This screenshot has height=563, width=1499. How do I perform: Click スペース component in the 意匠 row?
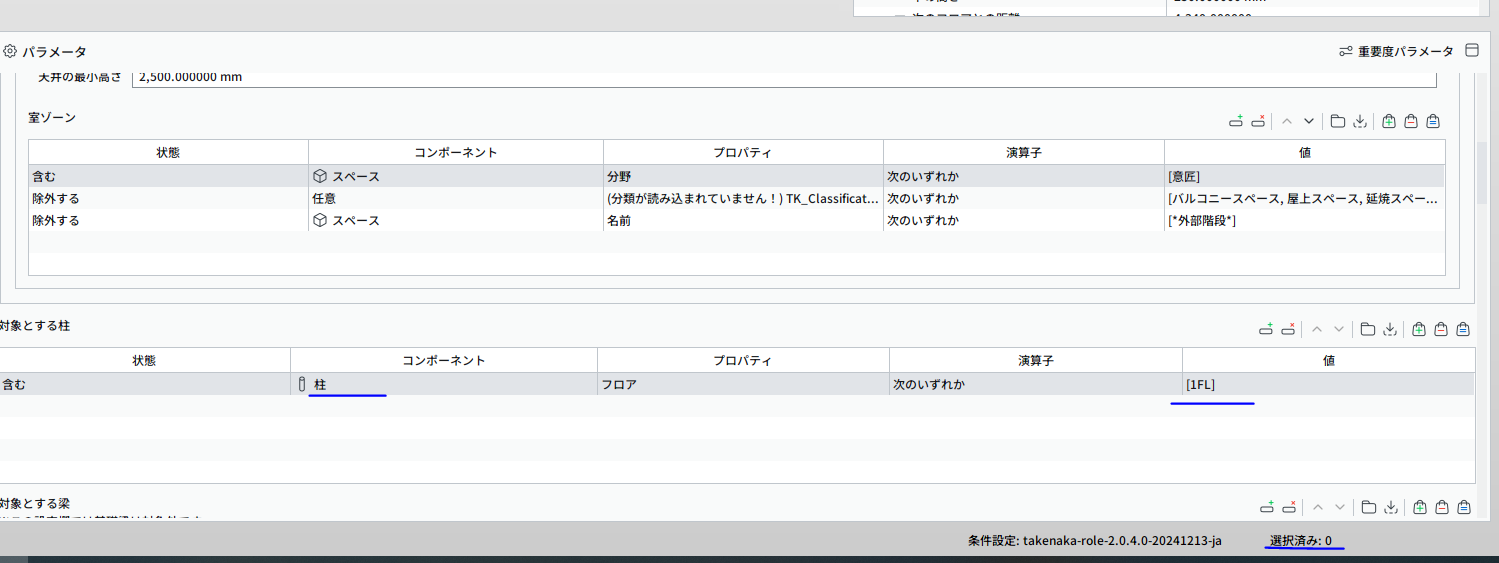pos(456,176)
